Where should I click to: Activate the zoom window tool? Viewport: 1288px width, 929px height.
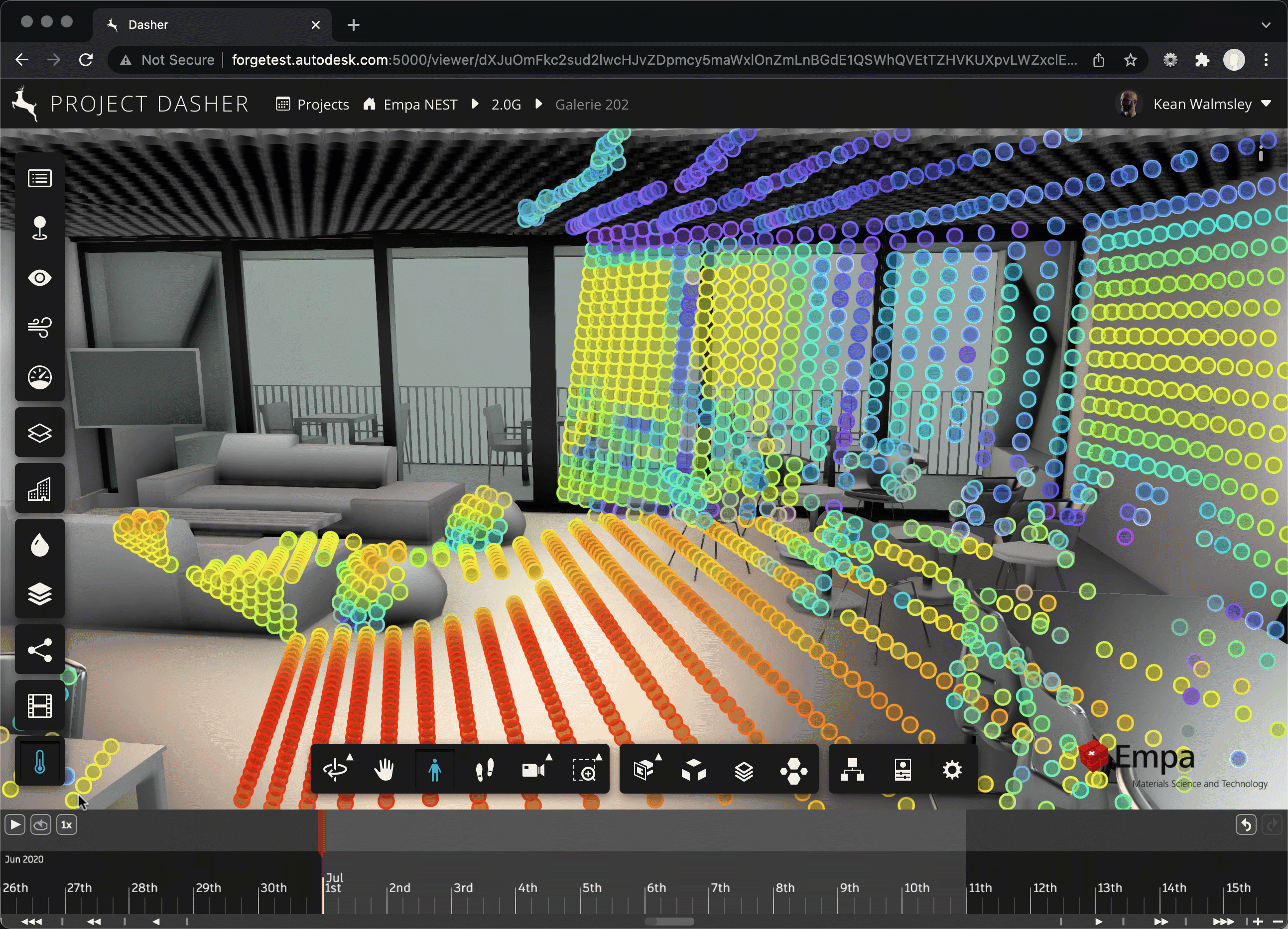(x=587, y=770)
